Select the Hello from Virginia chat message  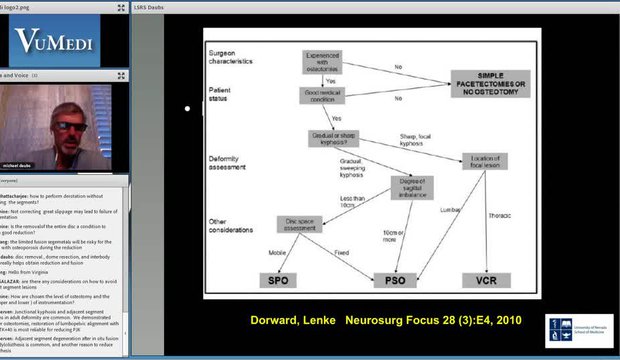click(x=24, y=272)
